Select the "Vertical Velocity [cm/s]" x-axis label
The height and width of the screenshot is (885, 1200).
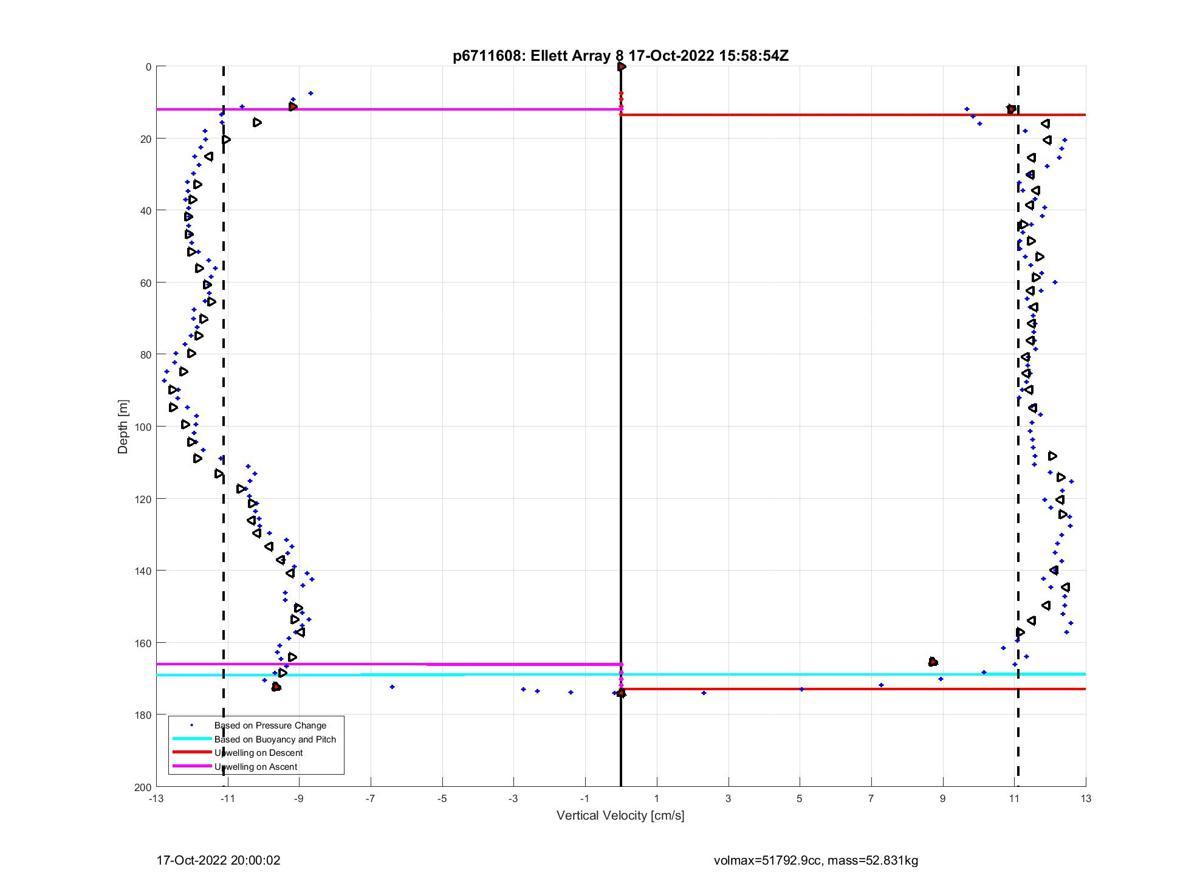tap(620, 816)
